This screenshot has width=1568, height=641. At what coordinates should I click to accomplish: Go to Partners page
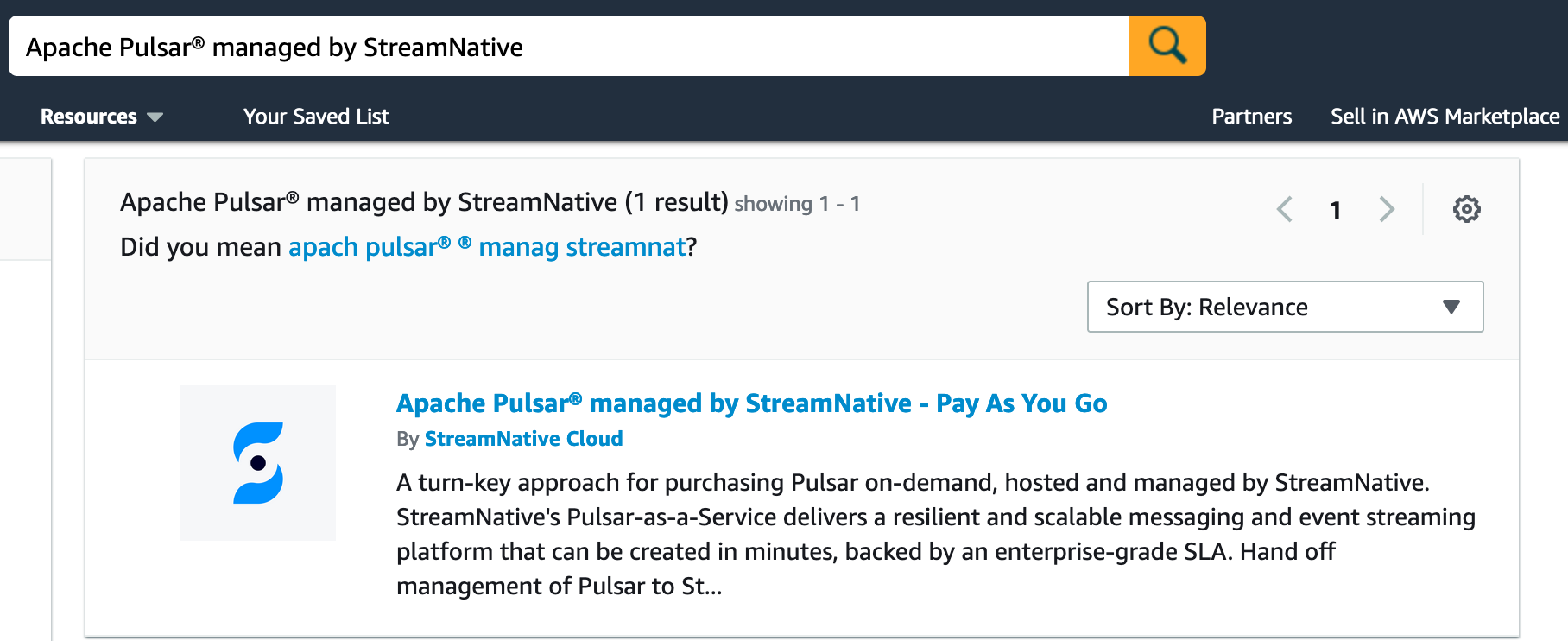1251,117
